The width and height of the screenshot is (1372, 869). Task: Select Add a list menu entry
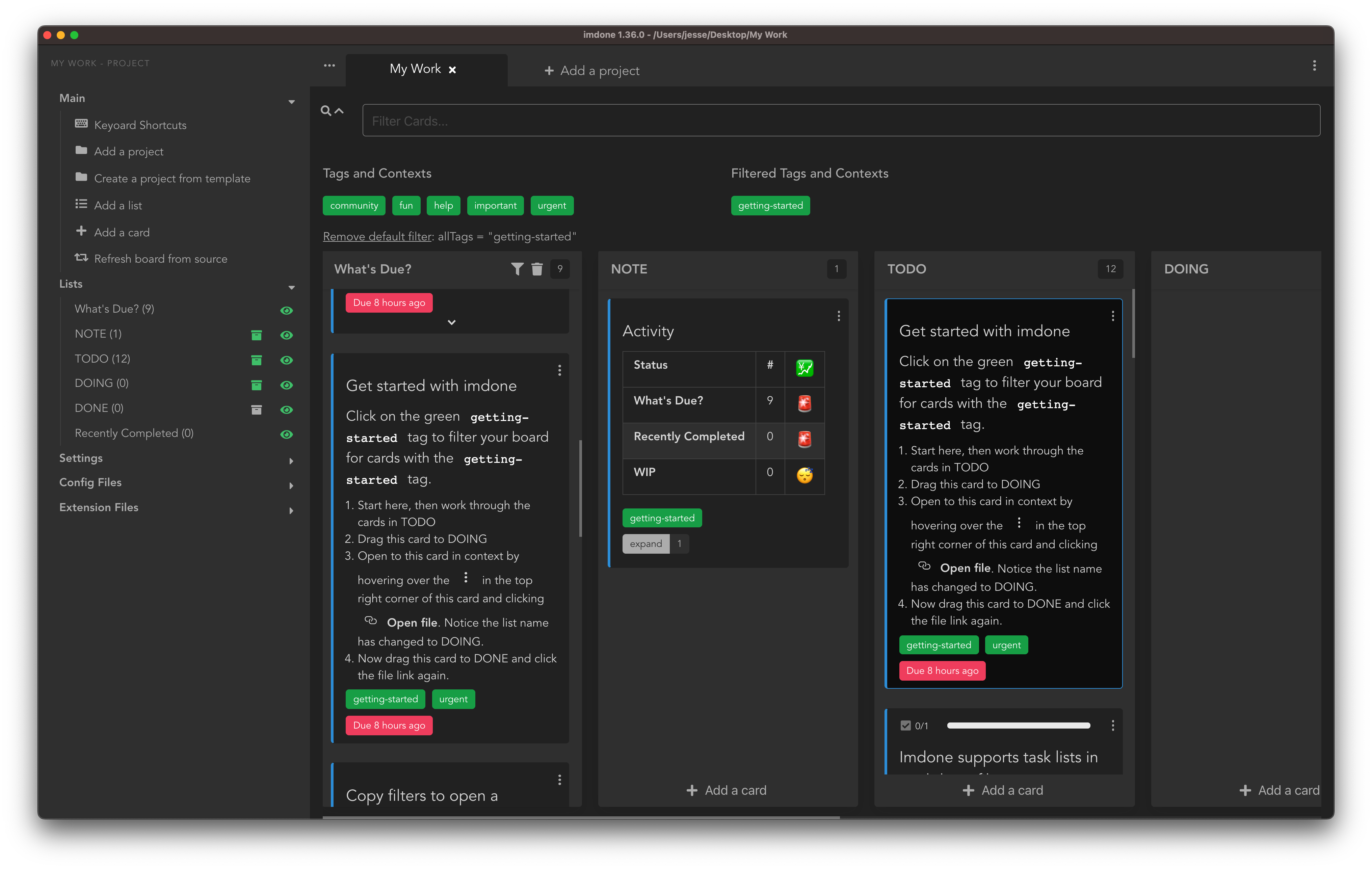point(118,205)
